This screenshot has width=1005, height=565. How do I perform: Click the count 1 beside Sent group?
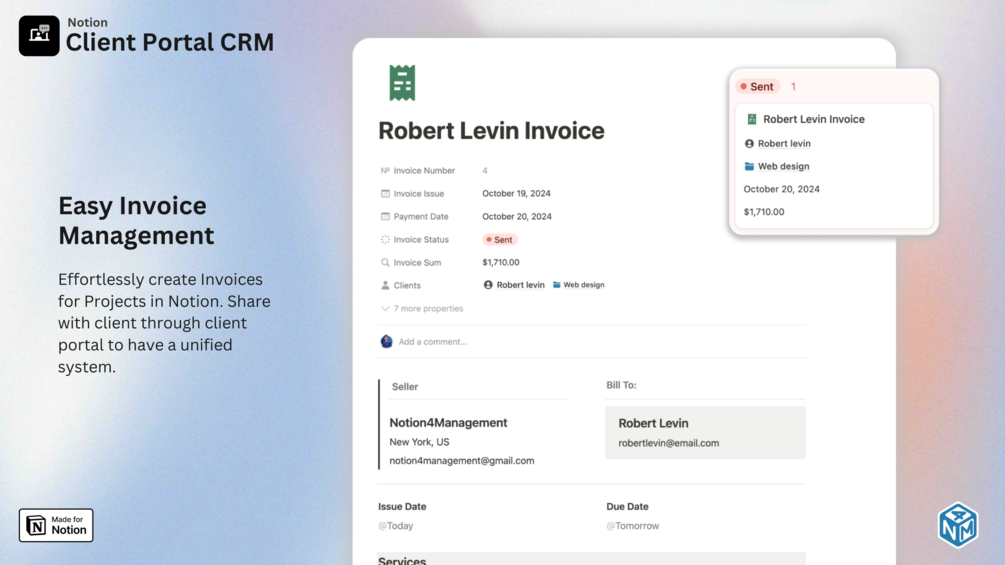tap(793, 86)
